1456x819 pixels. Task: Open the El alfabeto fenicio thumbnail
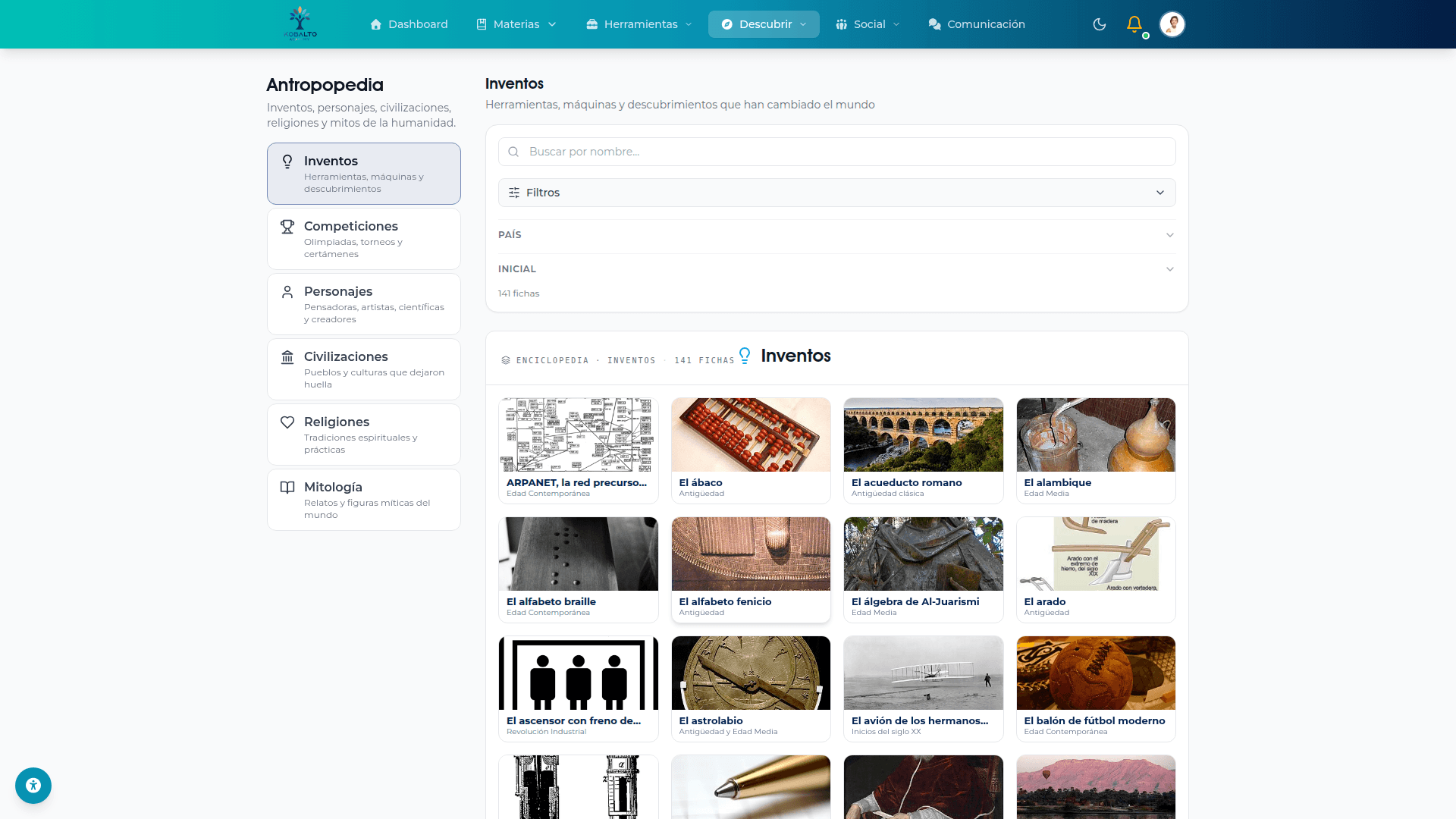pos(752,554)
